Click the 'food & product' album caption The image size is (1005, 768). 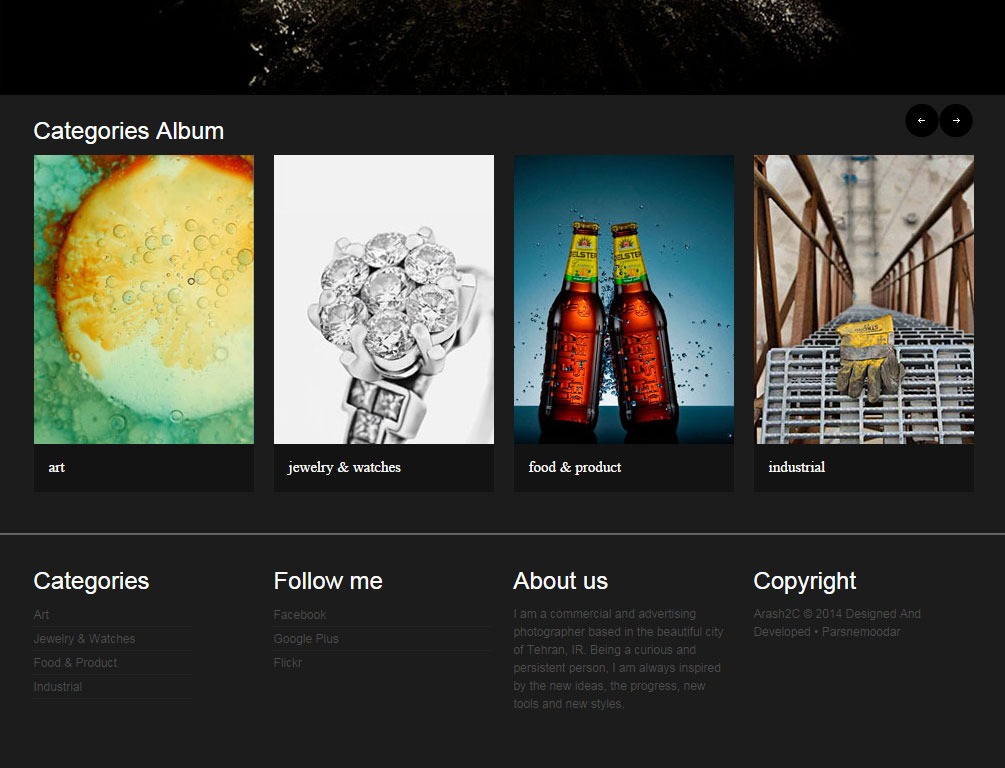[x=575, y=467]
